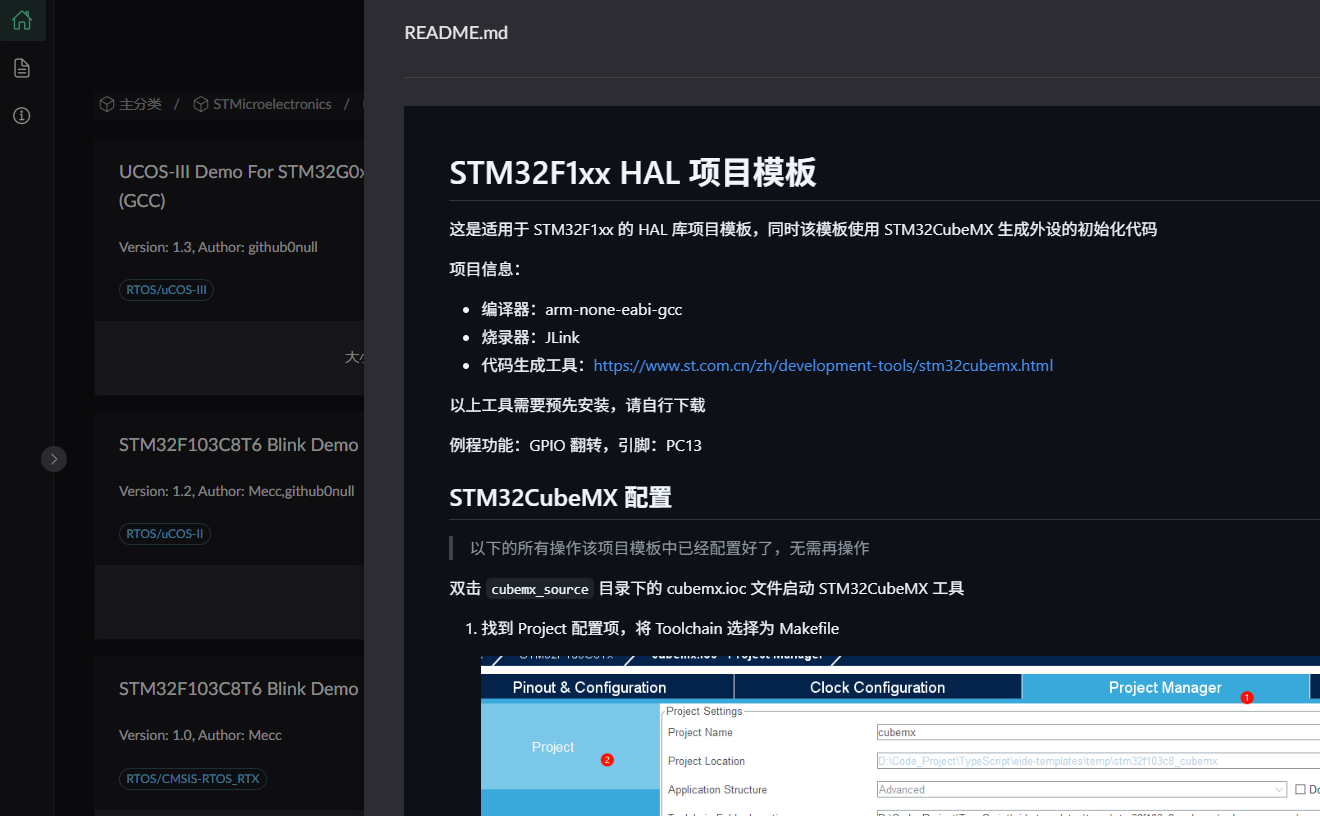Open the Application Structure Advanced dropdown
Image resolution: width=1320 pixels, height=816 pixels.
click(1081, 790)
